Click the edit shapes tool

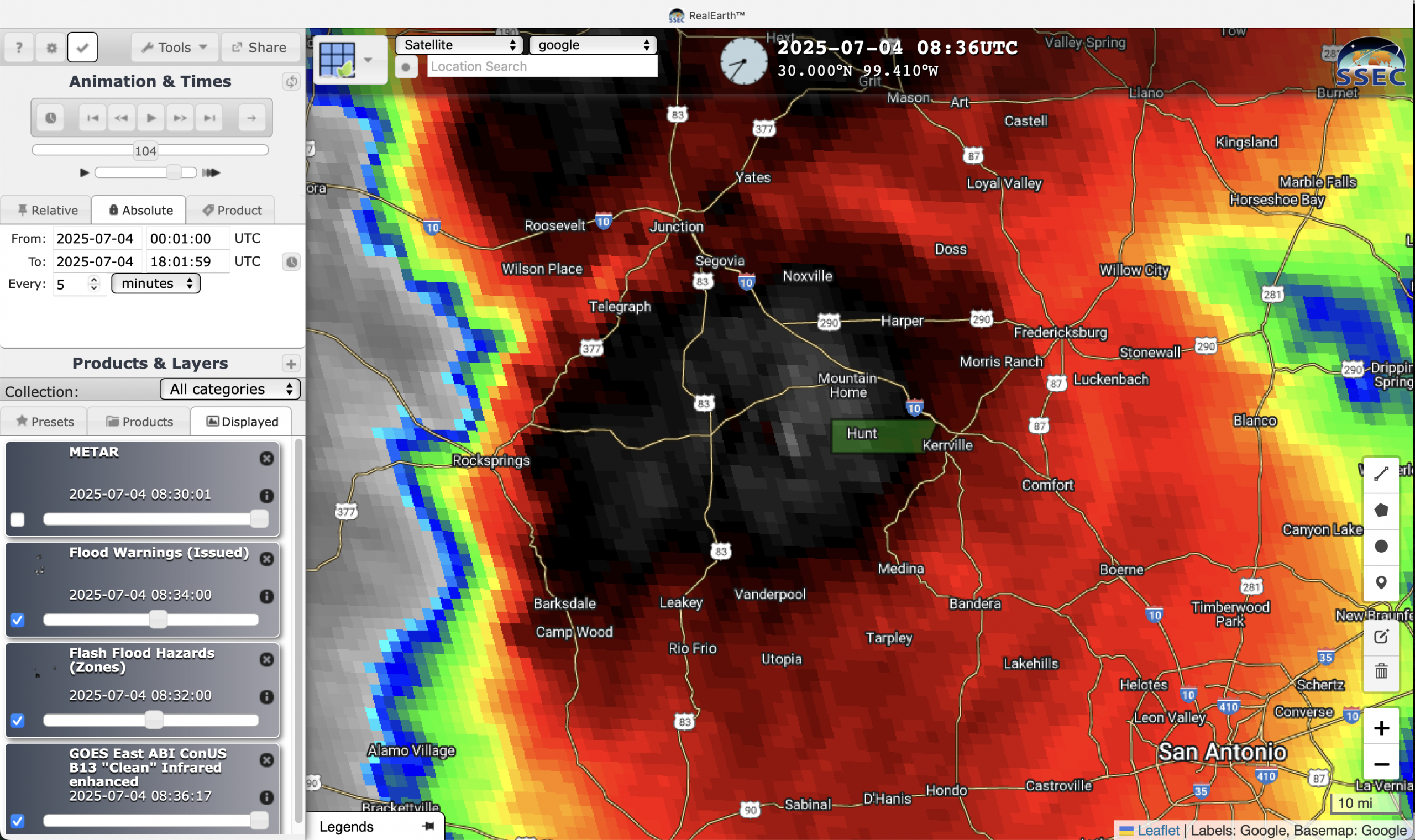click(1381, 637)
